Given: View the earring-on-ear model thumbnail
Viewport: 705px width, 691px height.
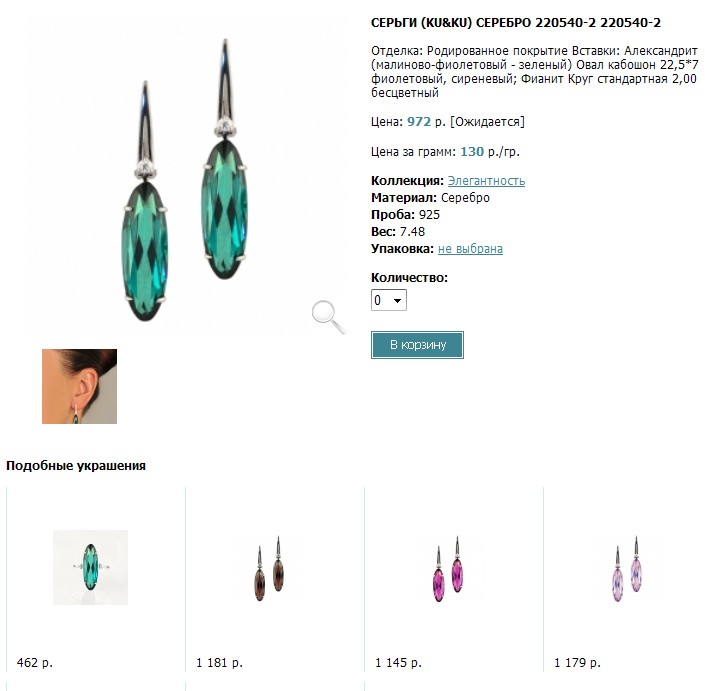Looking at the screenshot, I should 80,386.
